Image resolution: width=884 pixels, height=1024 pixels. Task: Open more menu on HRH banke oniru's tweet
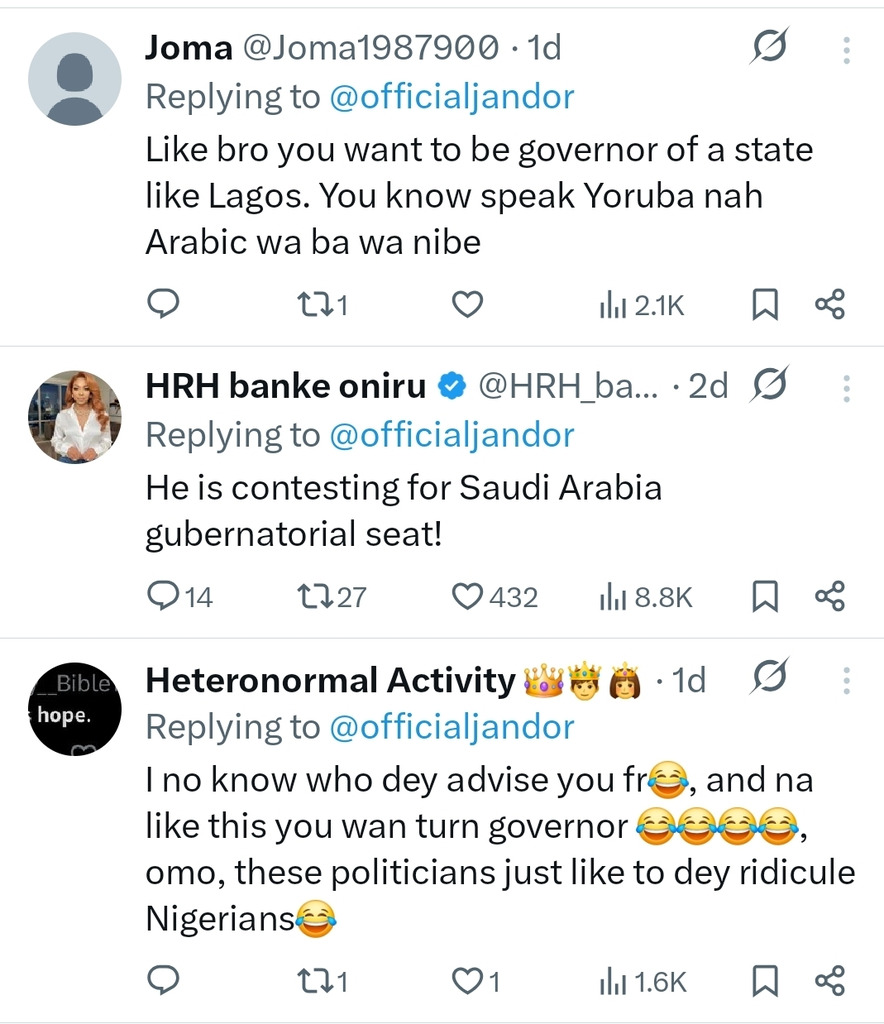(x=846, y=386)
